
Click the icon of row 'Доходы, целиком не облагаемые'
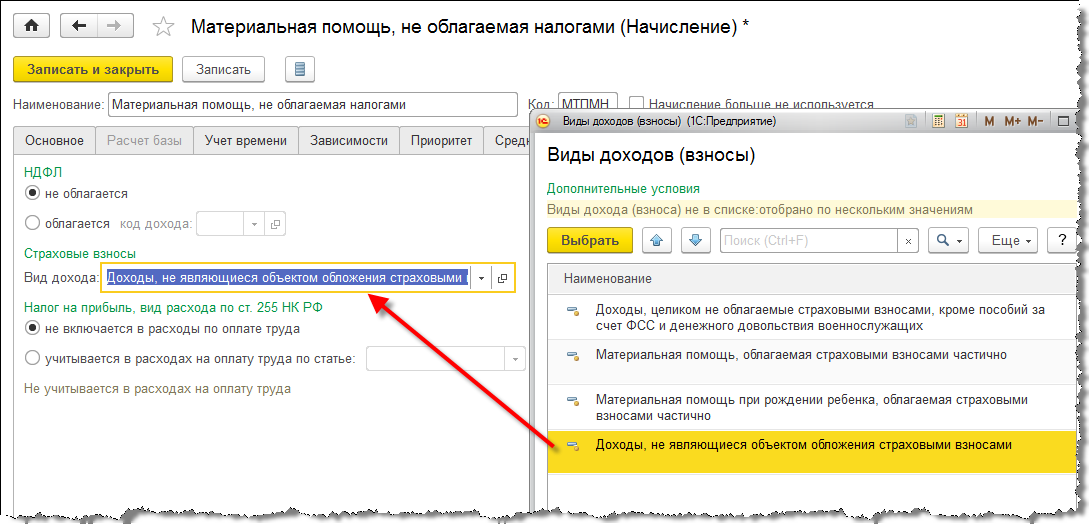point(573,311)
